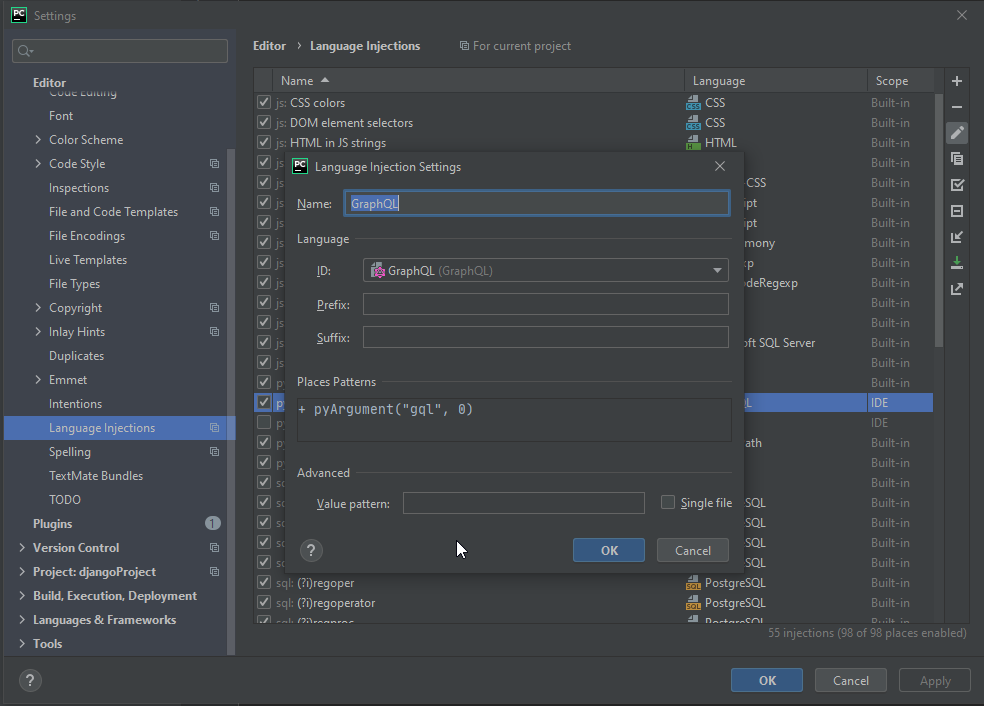The image size is (984, 706).
Task: Enable the Single file option
Action: pyautogui.click(x=668, y=502)
